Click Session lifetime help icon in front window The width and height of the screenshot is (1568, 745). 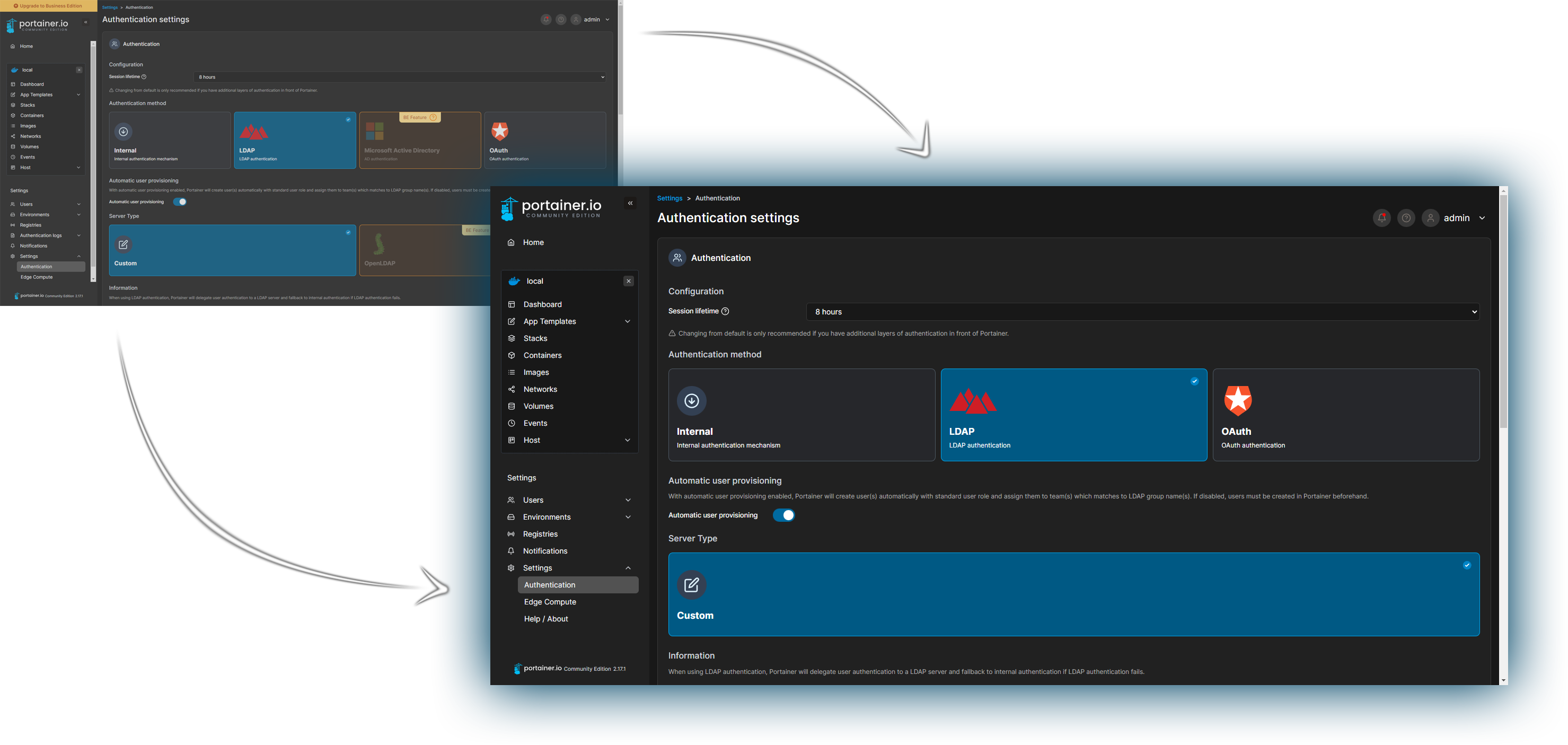[x=725, y=311]
